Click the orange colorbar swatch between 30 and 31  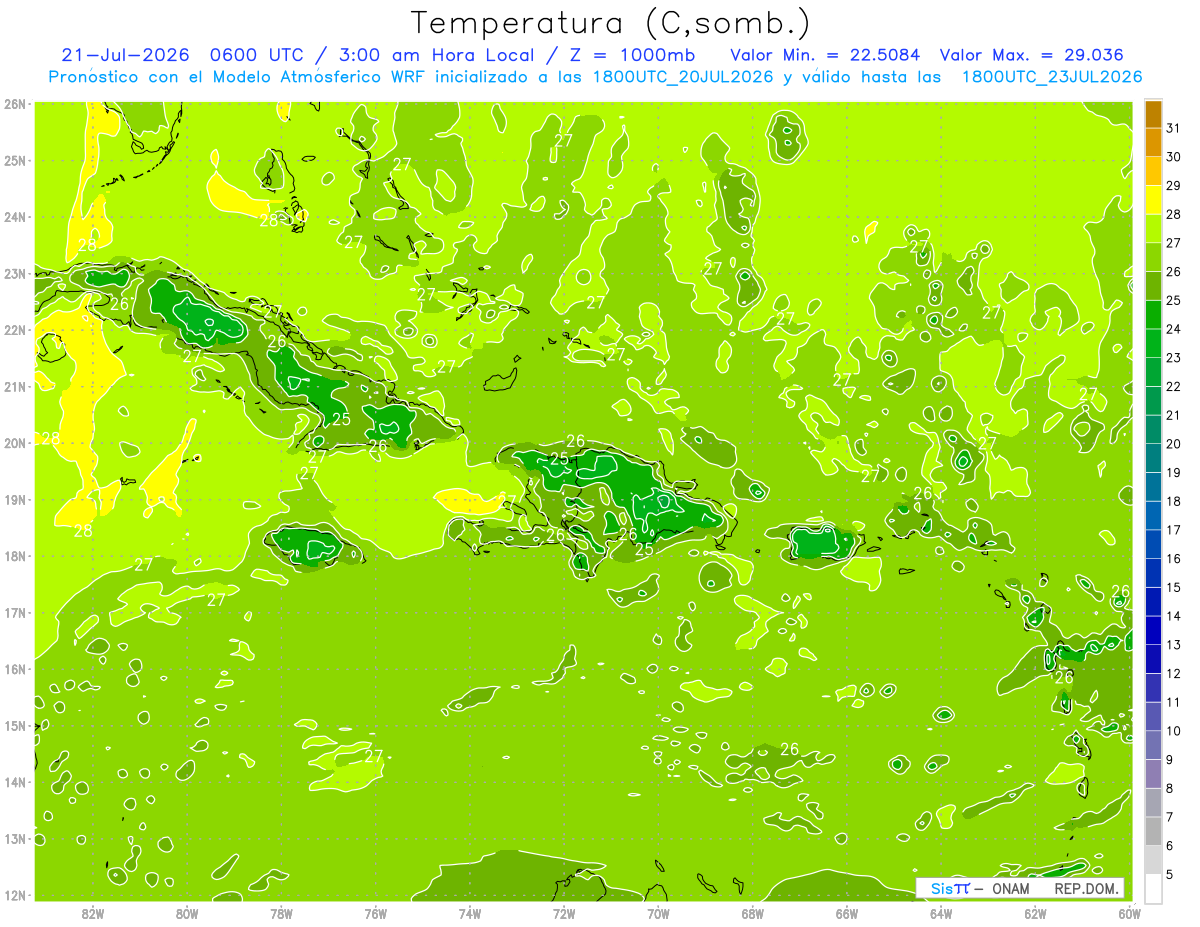pyautogui.click(x=1153, y=143)
